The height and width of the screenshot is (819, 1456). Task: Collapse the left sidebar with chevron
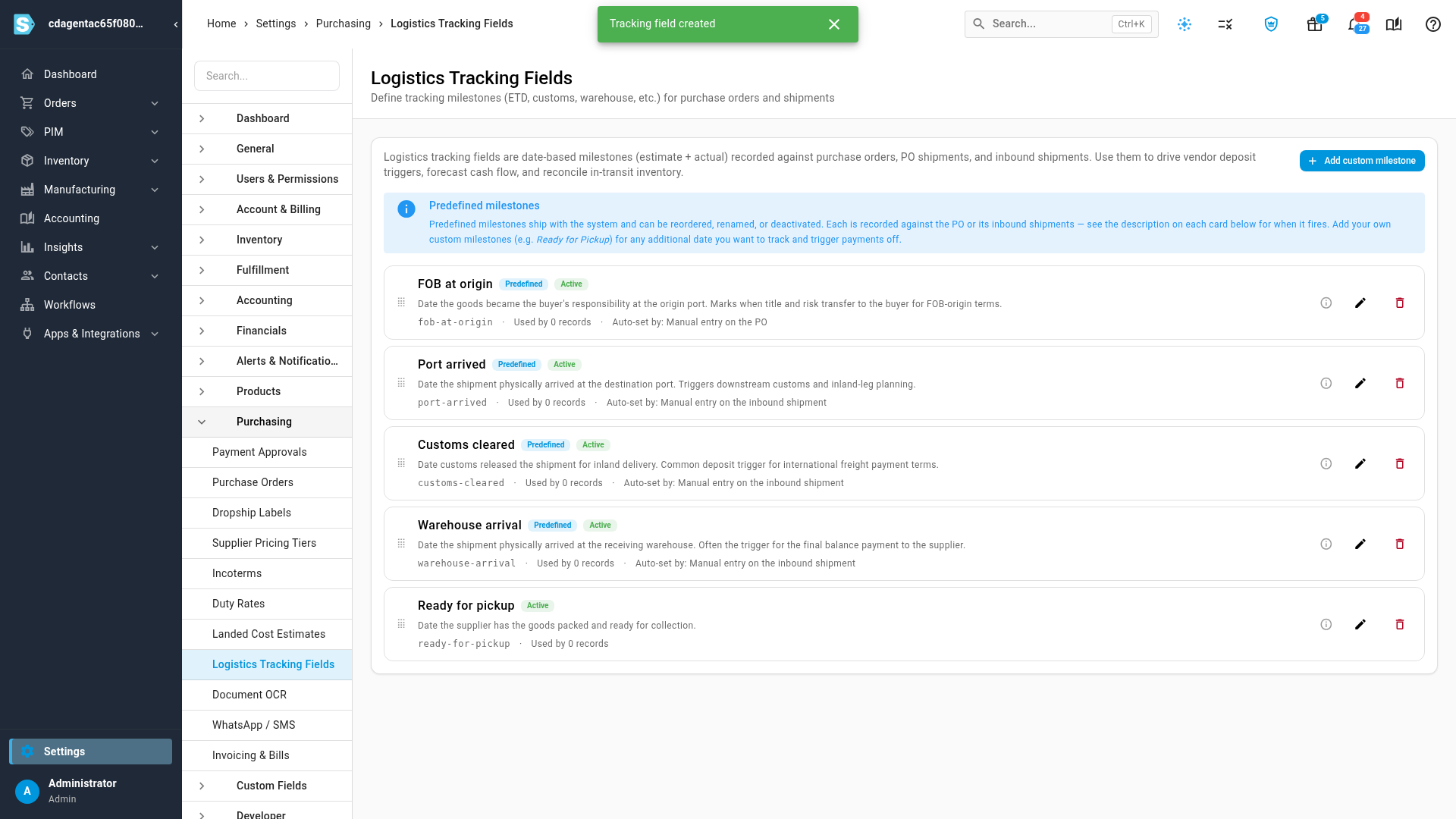(176, 24)
